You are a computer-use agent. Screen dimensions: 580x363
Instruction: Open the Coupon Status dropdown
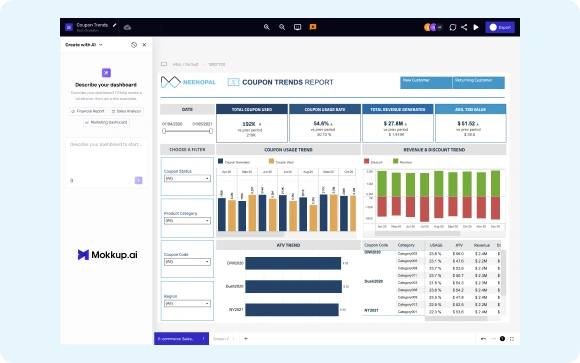click(187, 178)
